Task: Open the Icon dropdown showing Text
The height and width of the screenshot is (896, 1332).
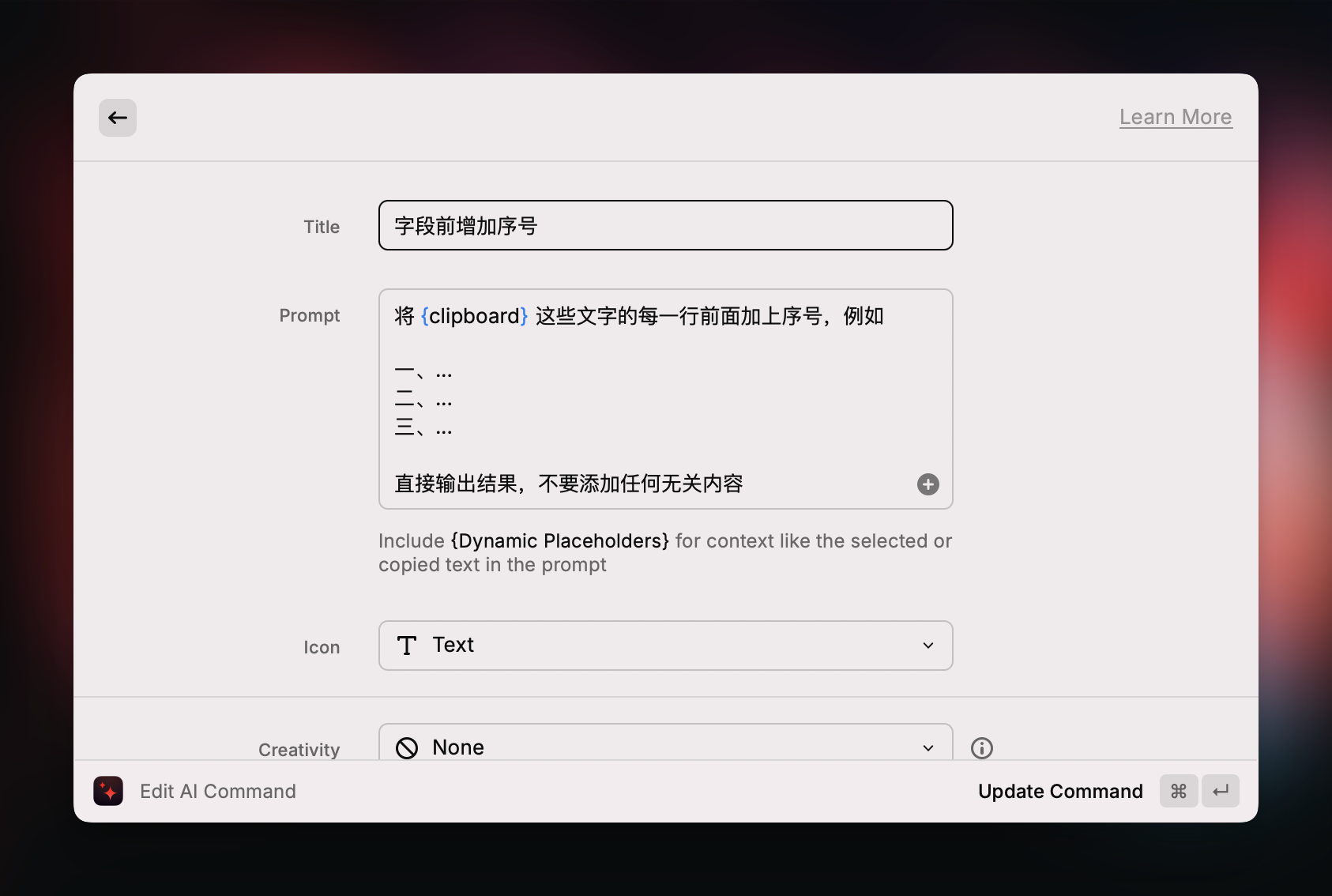Action: [665, 646]
